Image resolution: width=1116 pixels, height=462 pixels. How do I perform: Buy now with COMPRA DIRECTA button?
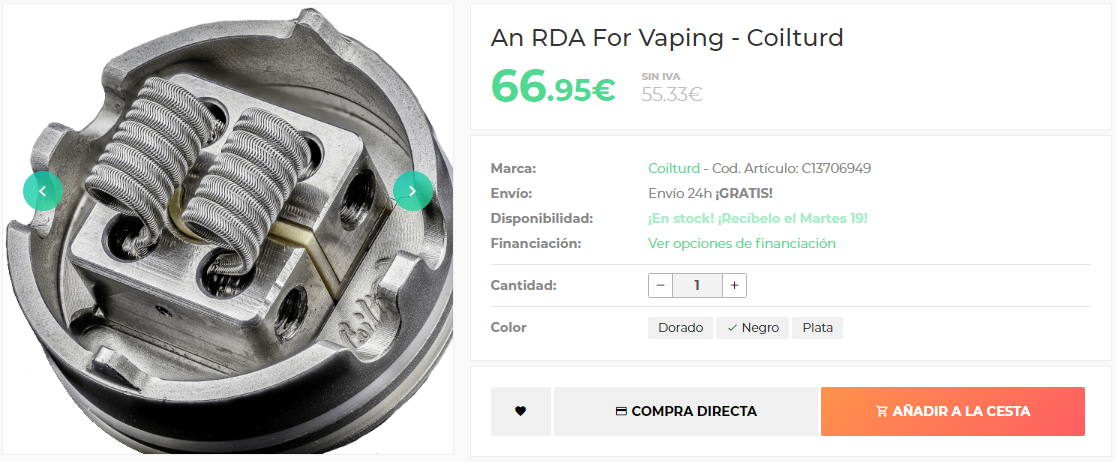click(685, 411)
